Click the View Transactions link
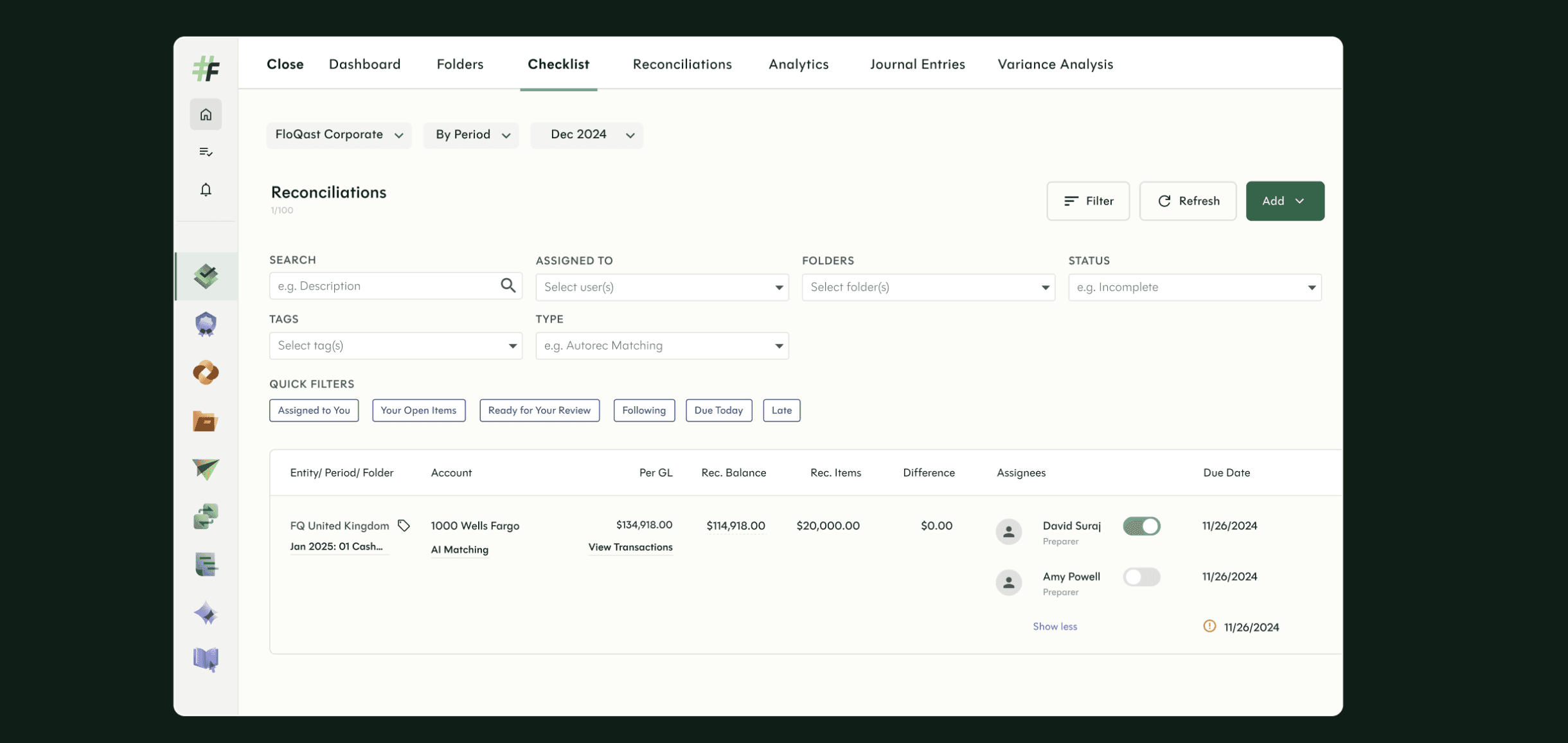 (630, 547)
